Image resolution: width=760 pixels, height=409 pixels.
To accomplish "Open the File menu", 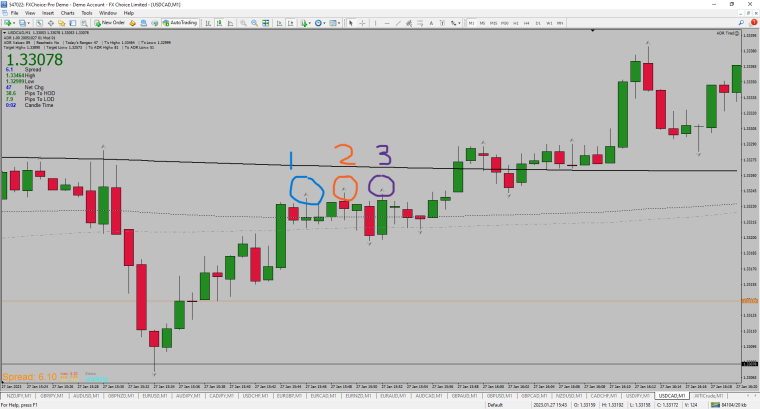I will (x=15, y=13).
